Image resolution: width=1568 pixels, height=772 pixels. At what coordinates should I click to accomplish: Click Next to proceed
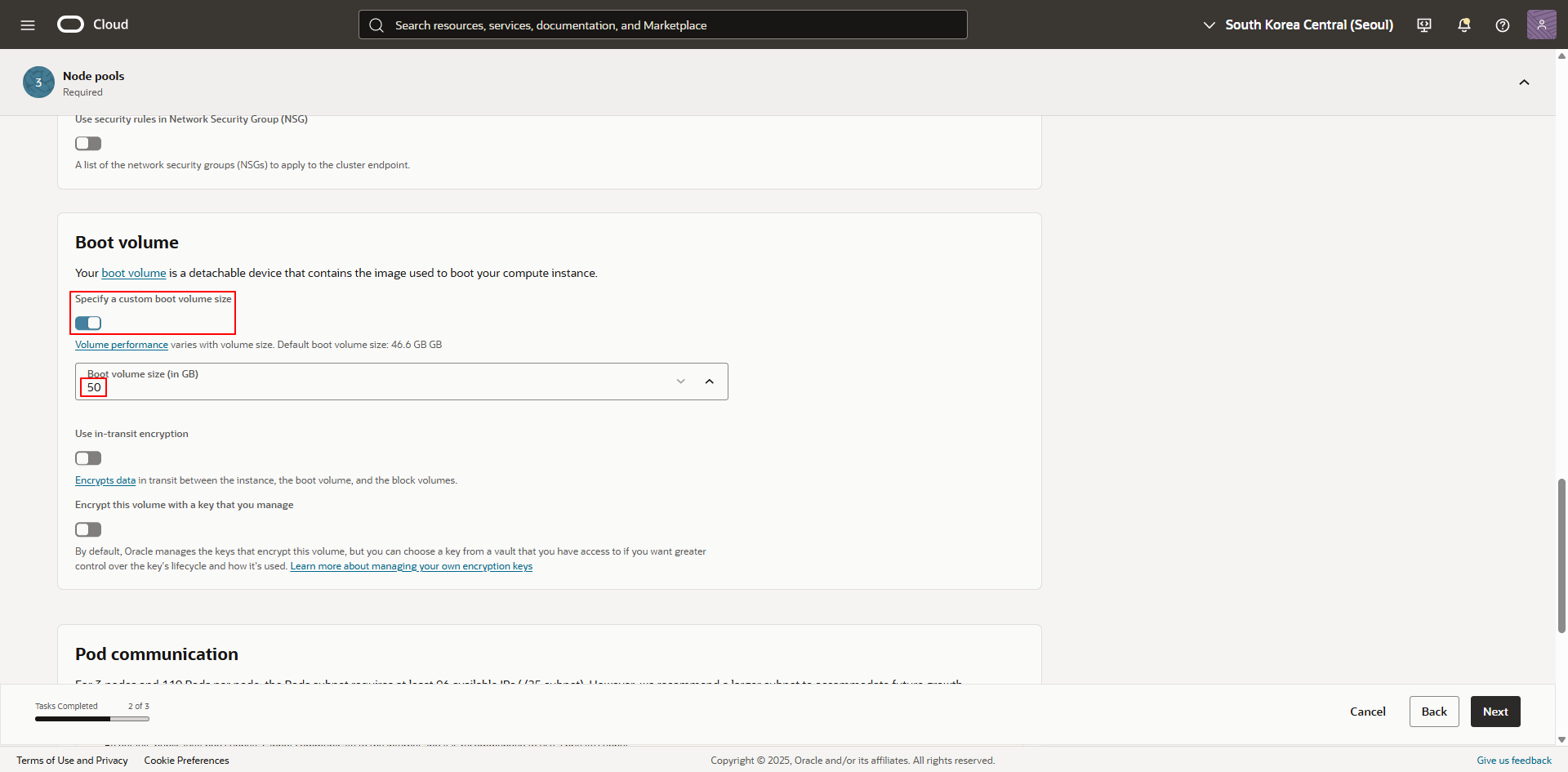click(1494, 712)
